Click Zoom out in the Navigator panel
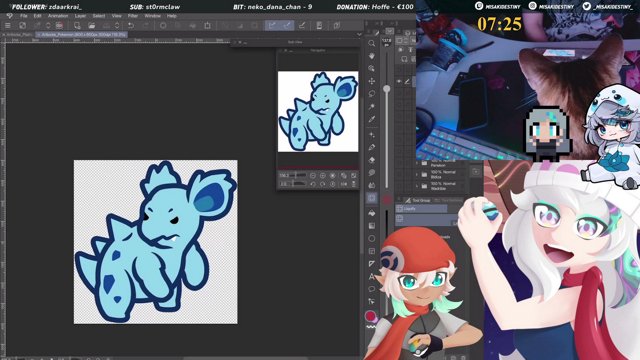This screenshot has height=360, width=640. 313,176
